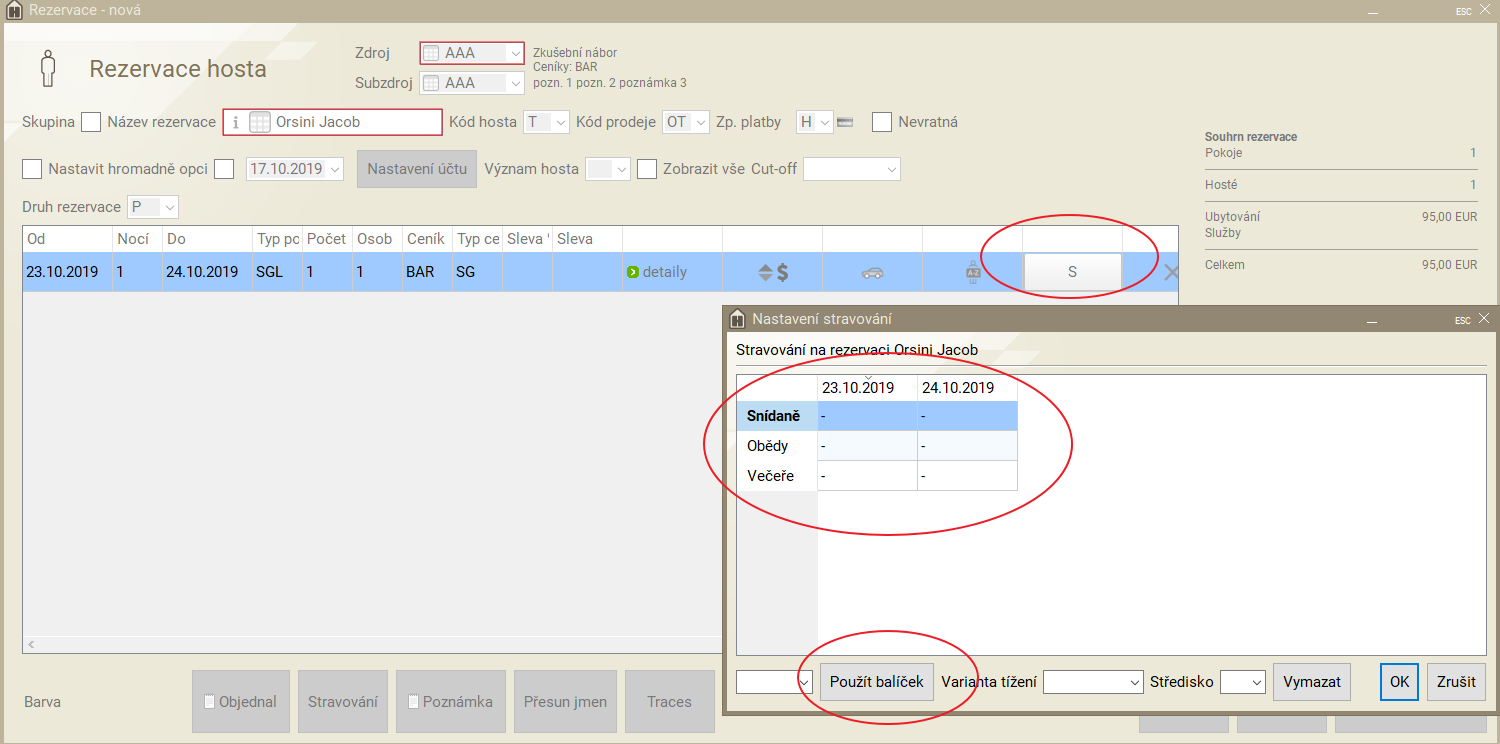Open the Středisko dropdown
The image size is (1500, 744).
coord(1243,682)
